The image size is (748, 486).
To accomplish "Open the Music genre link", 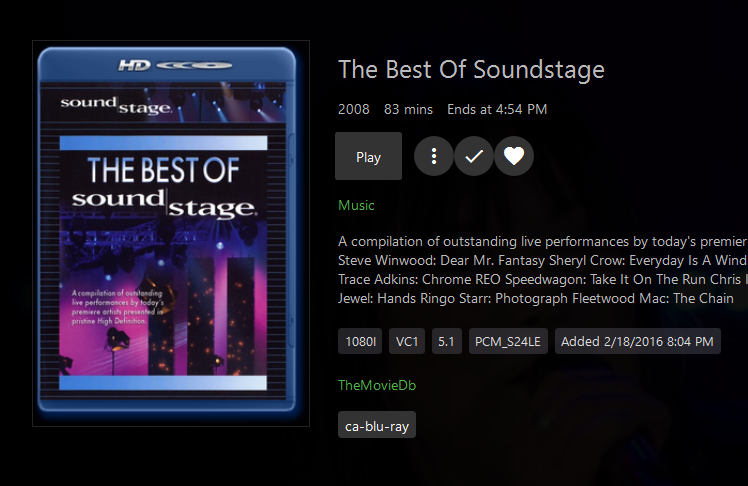I will [356, 205].
